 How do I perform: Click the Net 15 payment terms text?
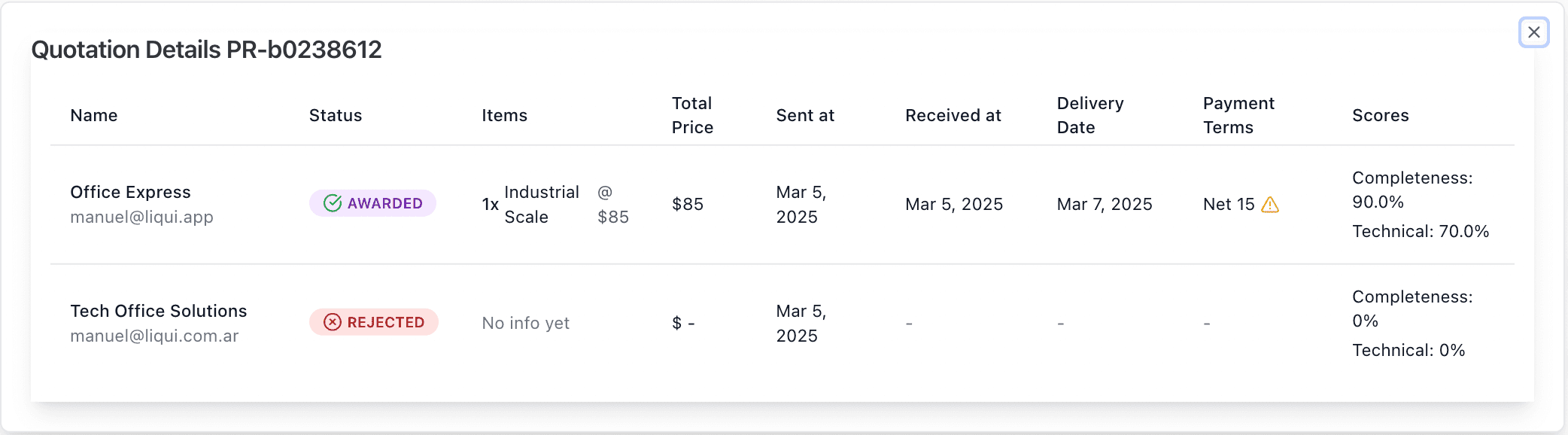click(1229, 204)
